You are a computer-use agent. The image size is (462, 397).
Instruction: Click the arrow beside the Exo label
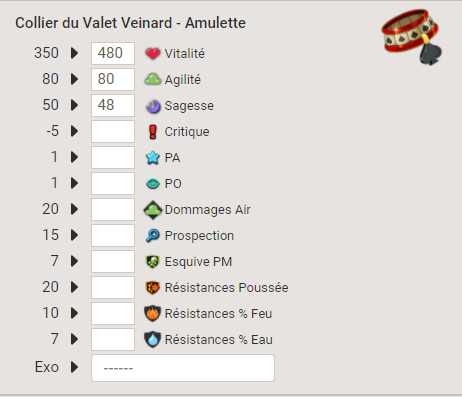click(75, 367)
